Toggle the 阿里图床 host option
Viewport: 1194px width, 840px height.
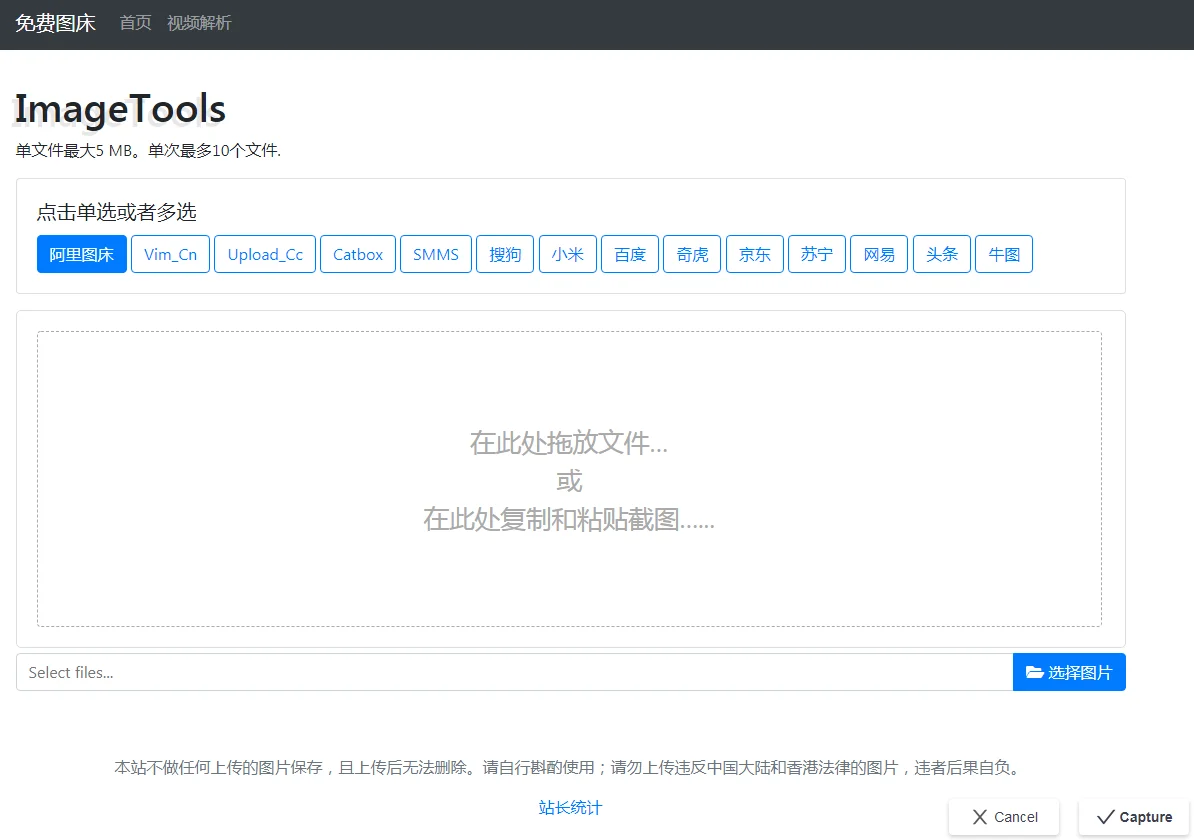pyautogui.click(x=81, y=254)
